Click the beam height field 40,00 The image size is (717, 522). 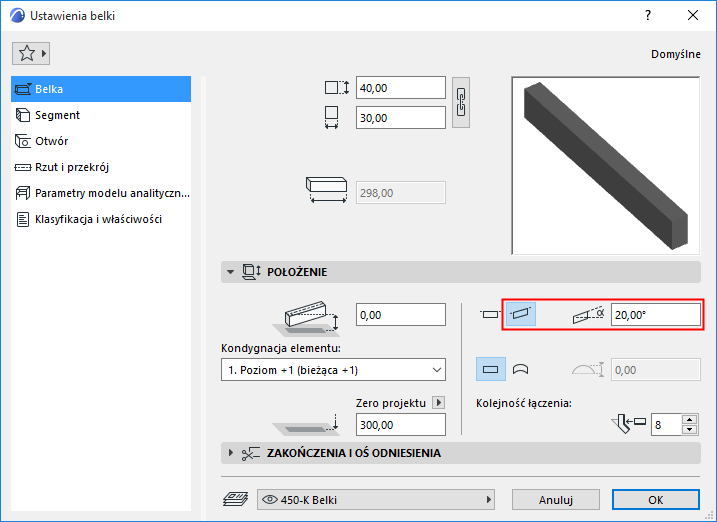pos(401,88)
